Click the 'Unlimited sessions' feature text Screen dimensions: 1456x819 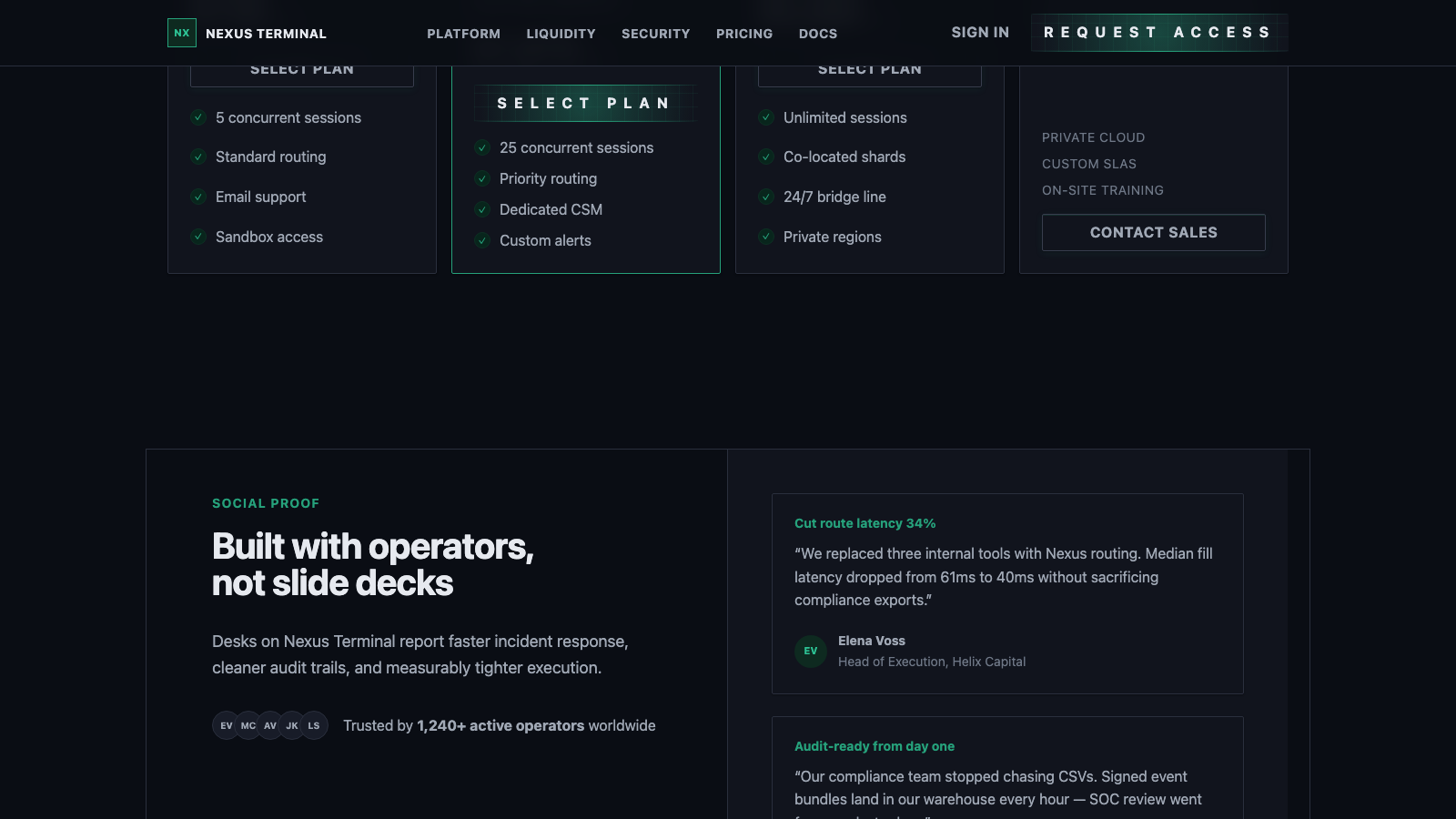click(845, 117)
